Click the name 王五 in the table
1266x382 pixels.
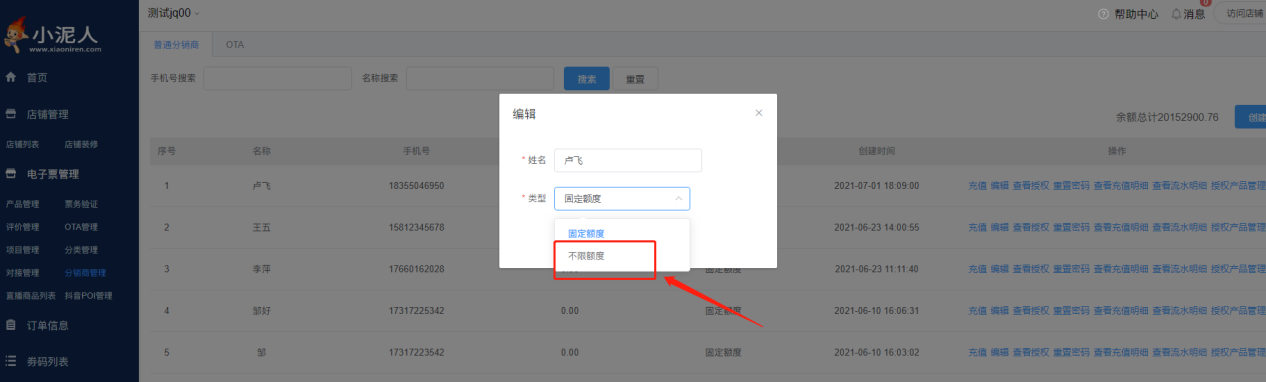[261, 227]
